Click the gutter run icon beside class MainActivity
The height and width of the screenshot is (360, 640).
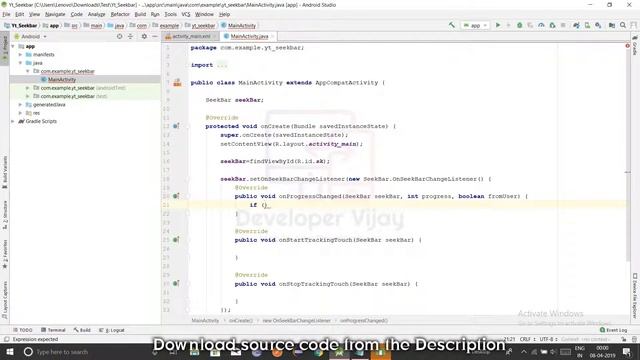(x=177, y=83)
